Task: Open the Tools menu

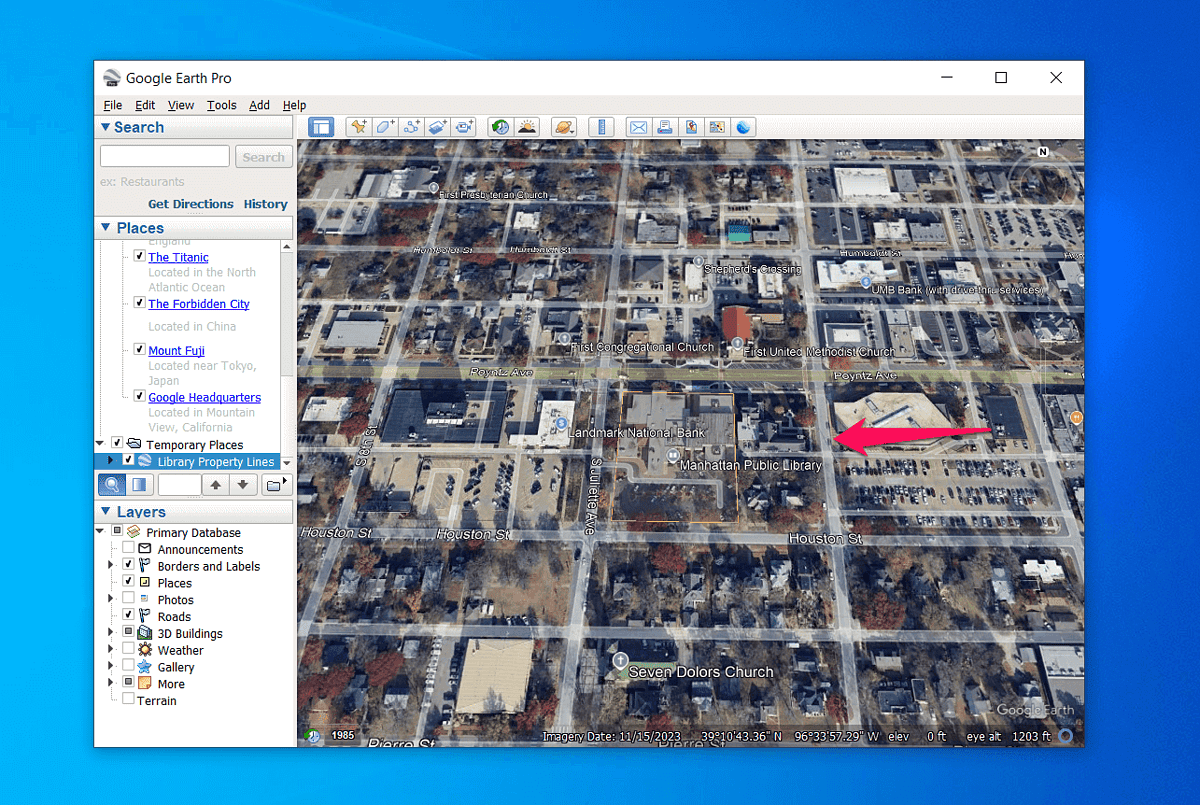Action: 221,105
